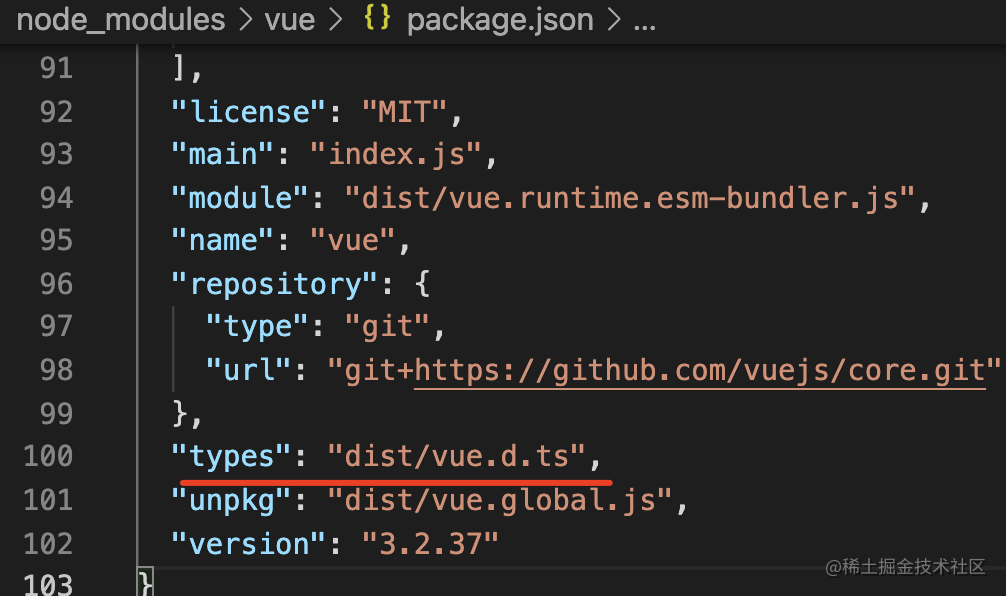
Task: Click the "main" key on line 93
Action: point(223,155)
